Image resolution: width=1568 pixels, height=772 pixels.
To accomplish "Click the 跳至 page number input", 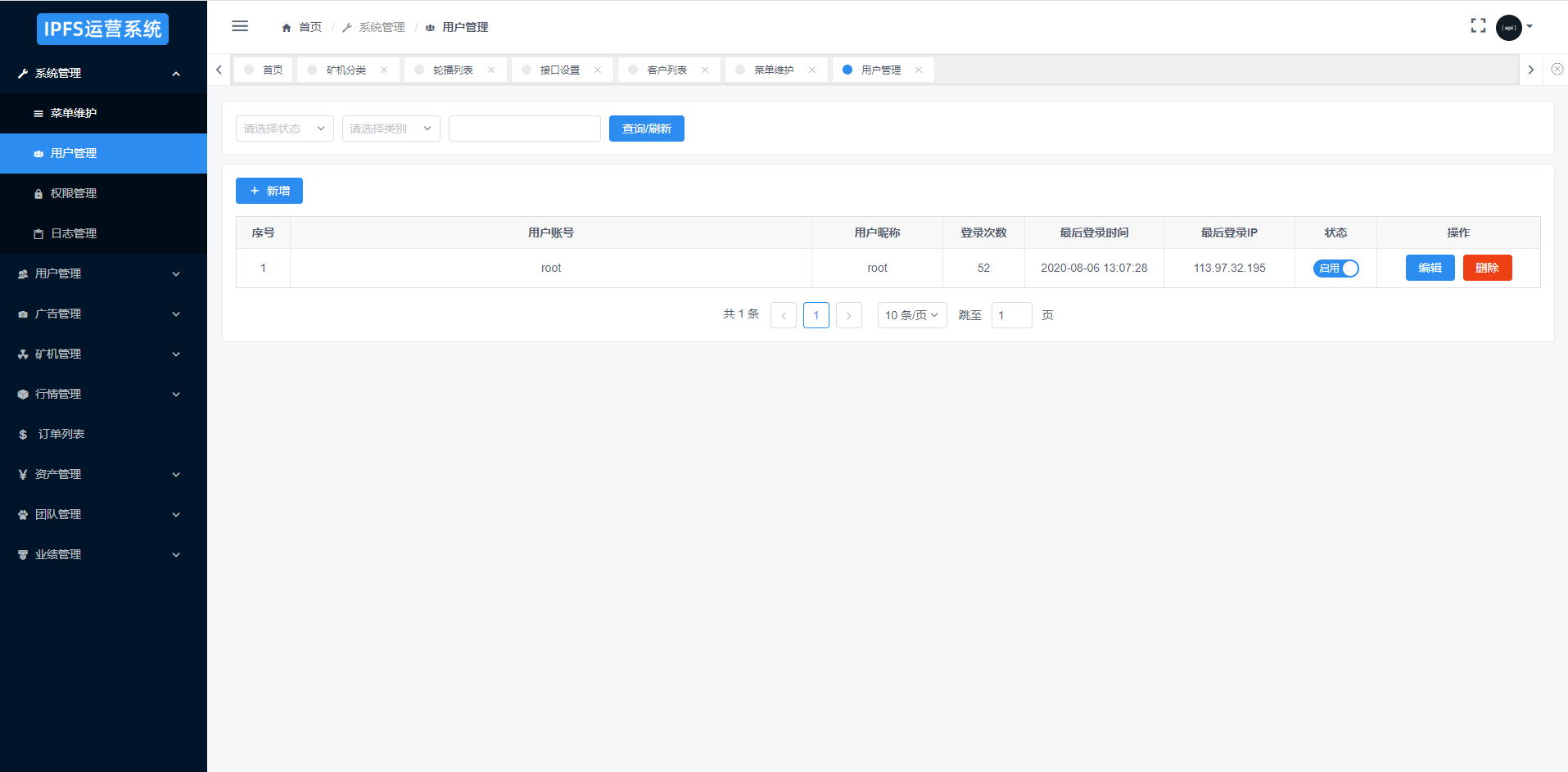I will point(1011,315).
